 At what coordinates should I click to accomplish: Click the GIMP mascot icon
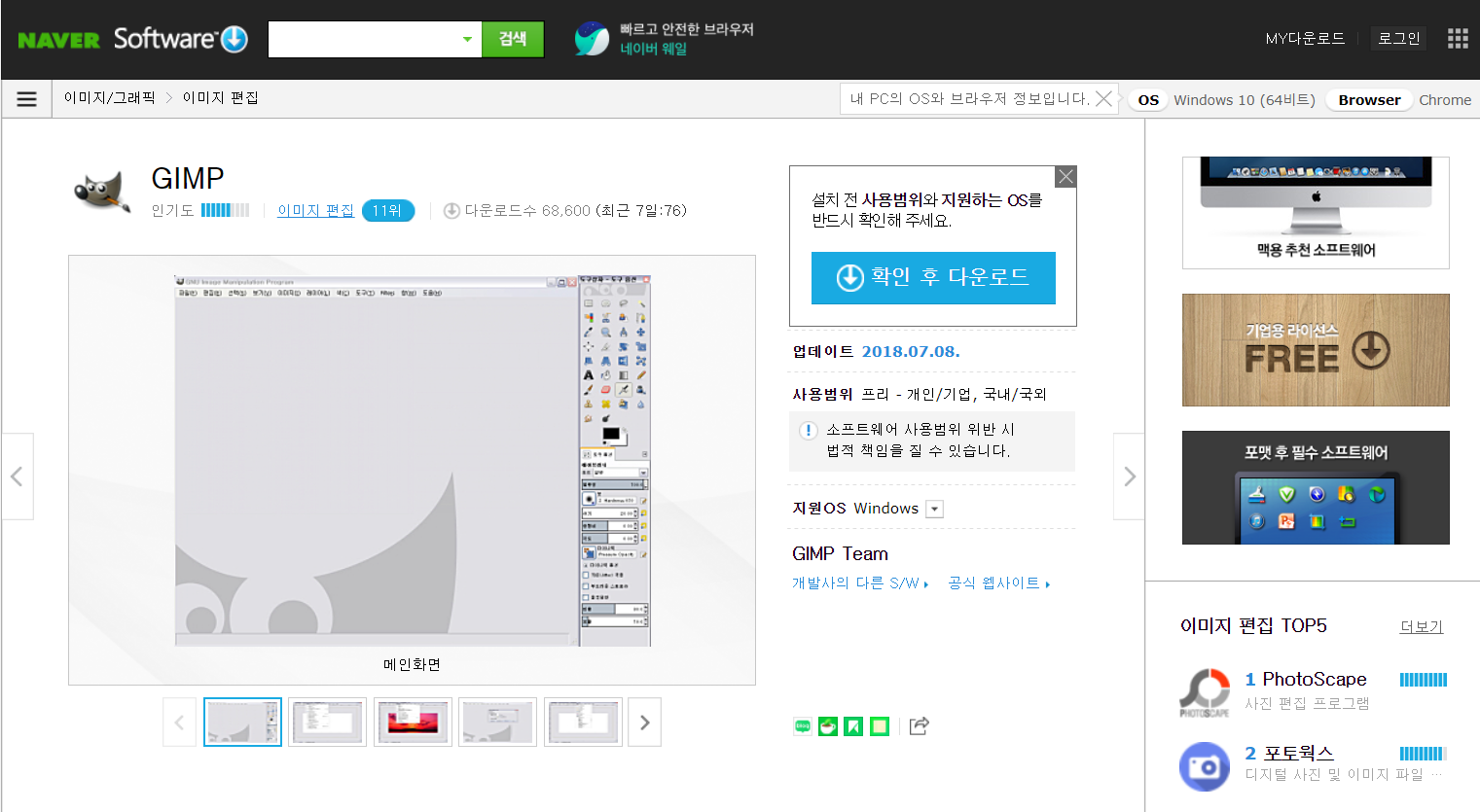102,191
